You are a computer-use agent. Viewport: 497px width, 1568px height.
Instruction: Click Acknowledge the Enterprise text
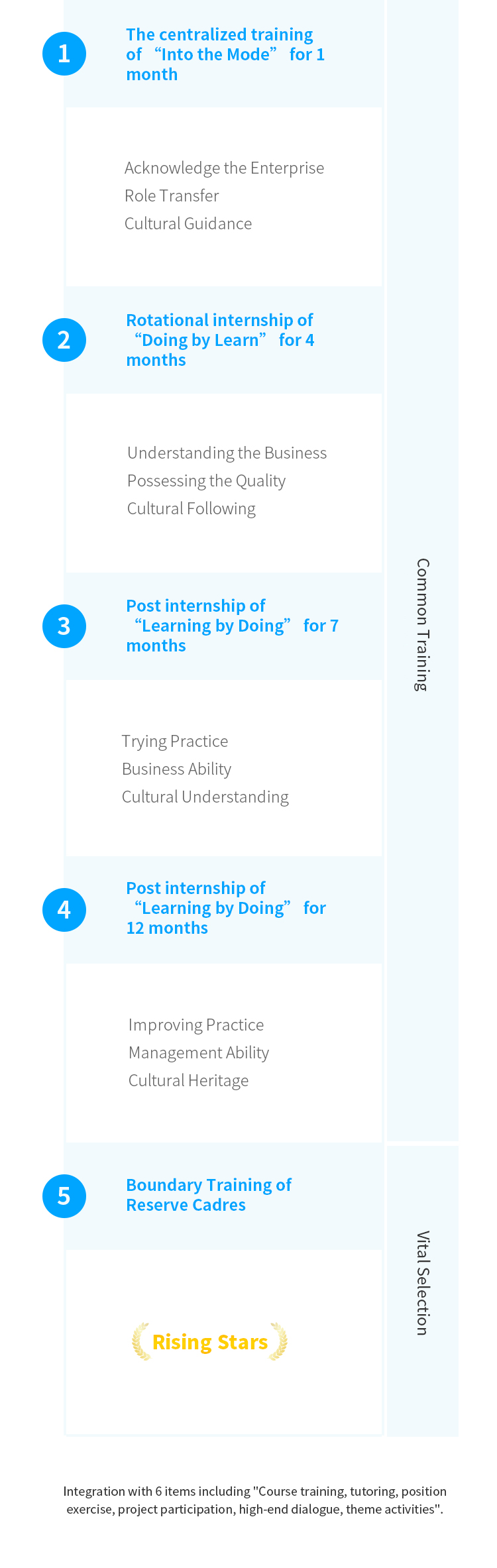coord(225,168)
